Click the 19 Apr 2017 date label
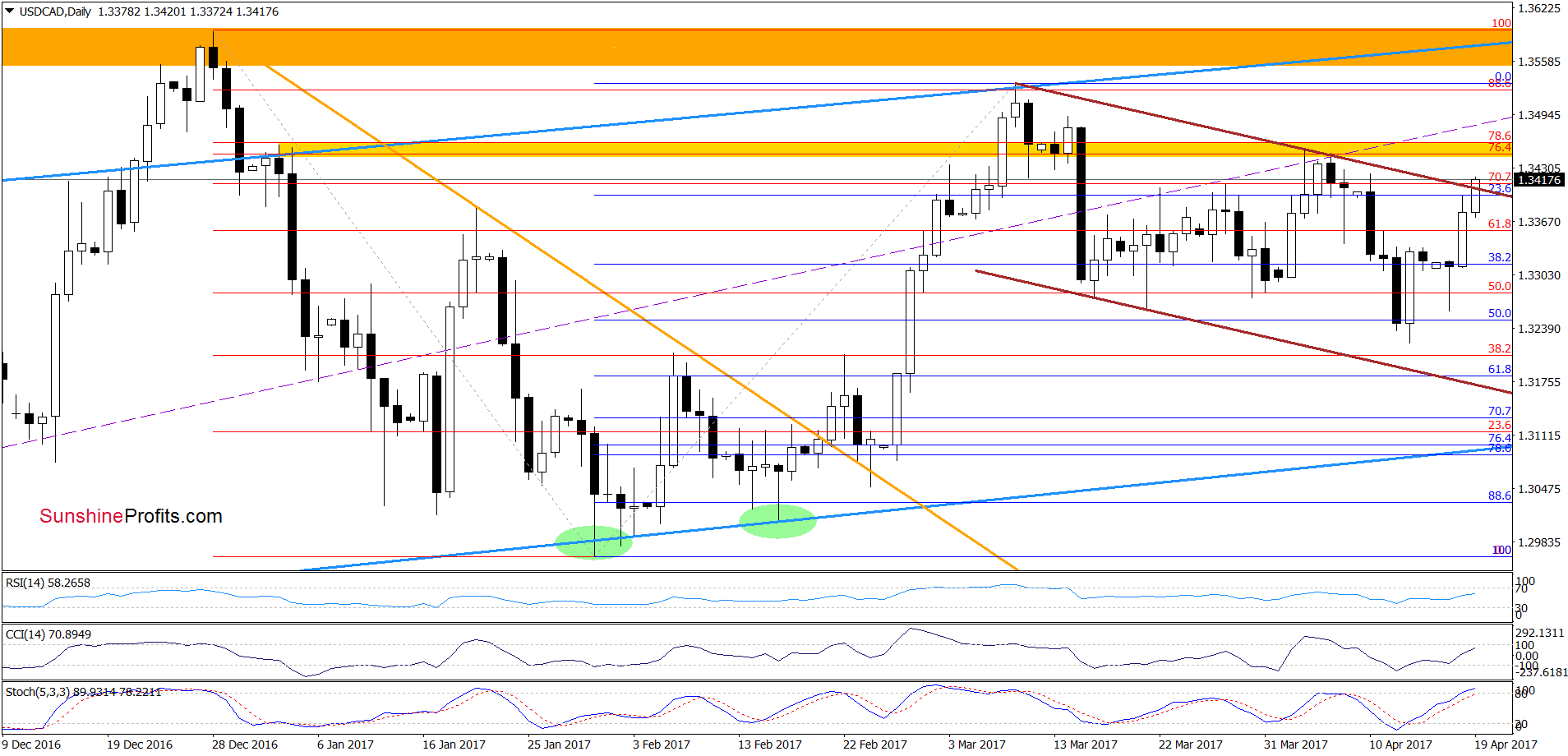This screenshot has width=1568, height=756. pos(1506,744)
